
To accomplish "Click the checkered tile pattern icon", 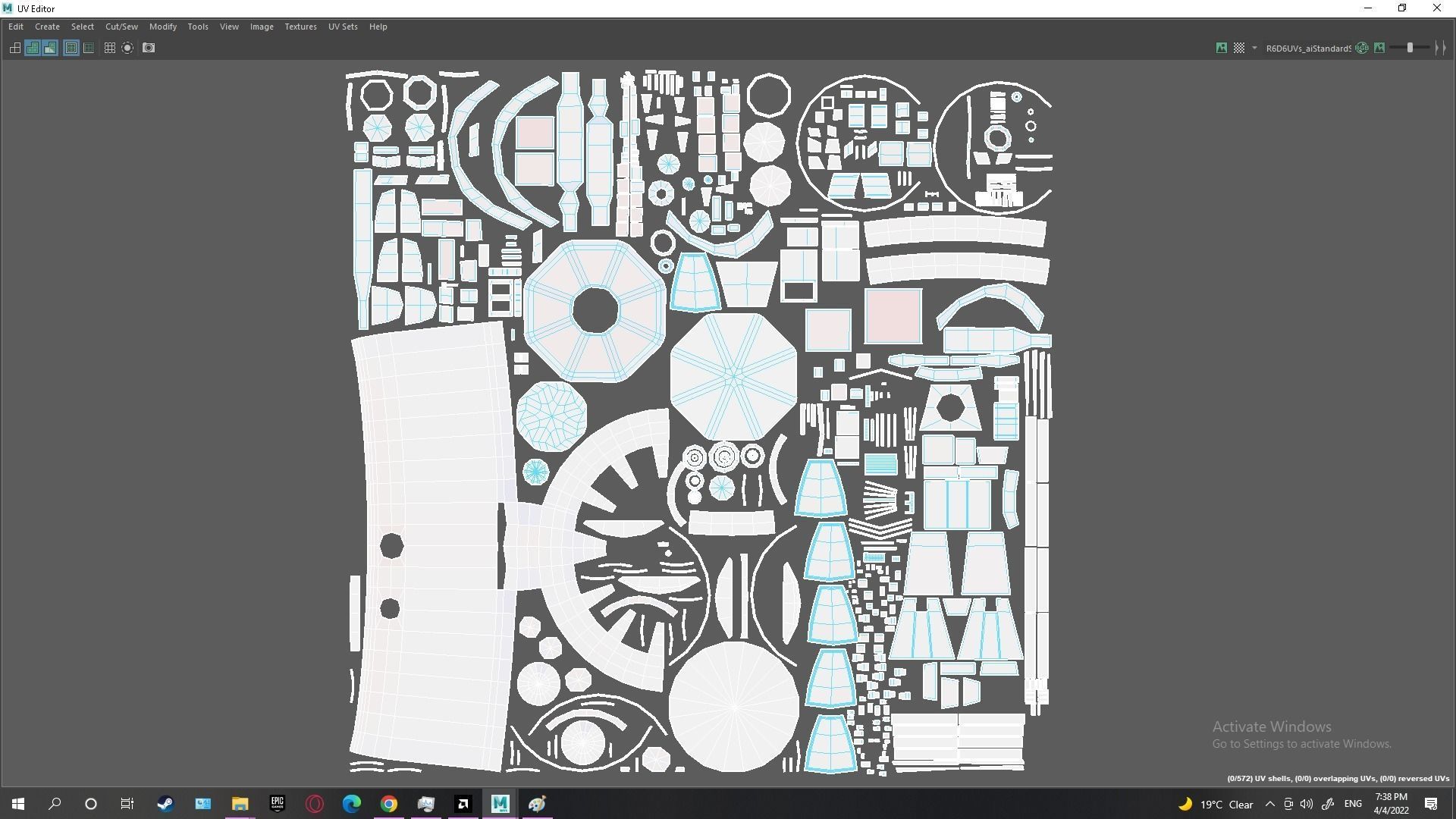I will [x=1239, y=48].
